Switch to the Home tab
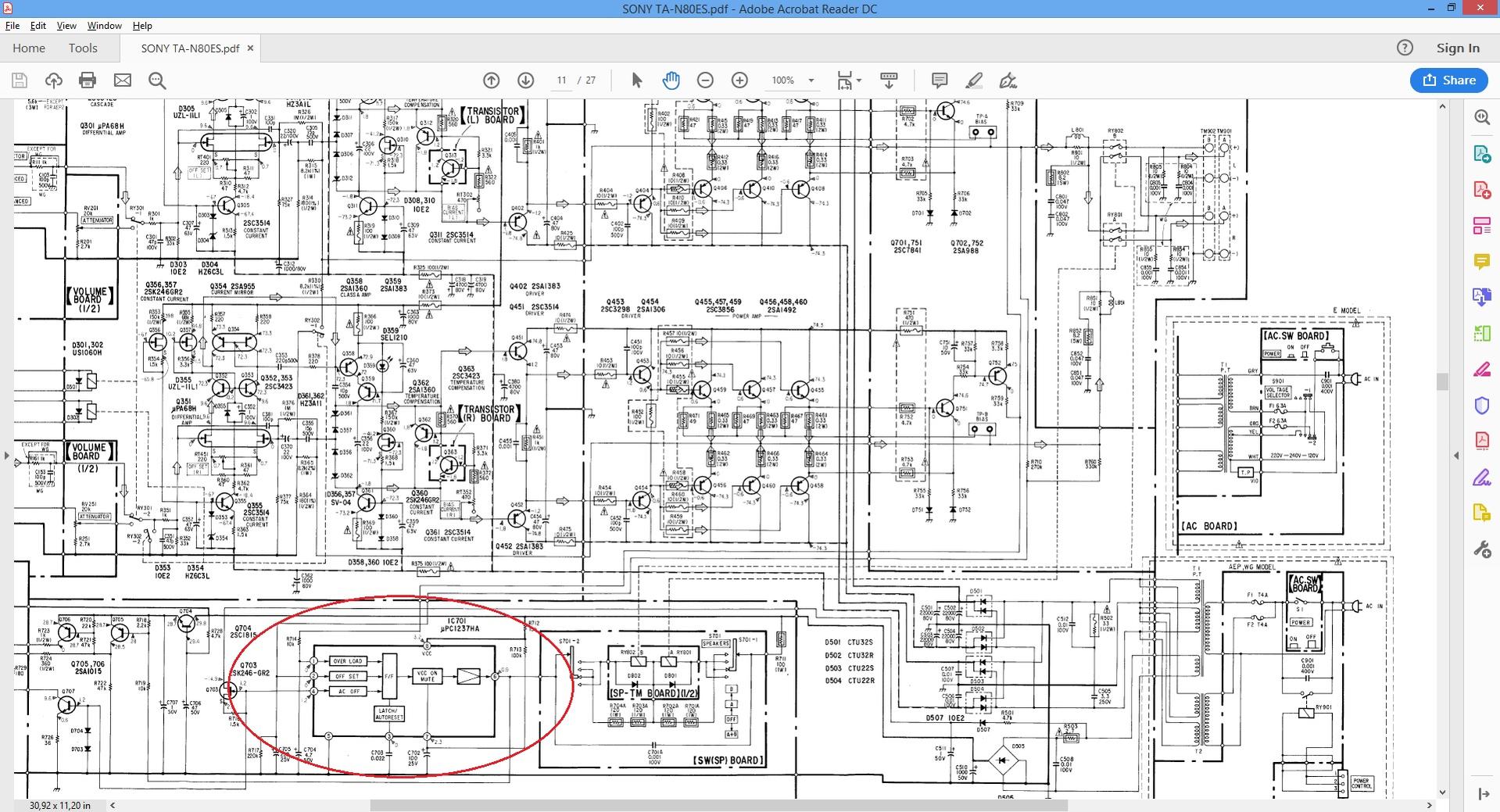 tap(29, 48)
